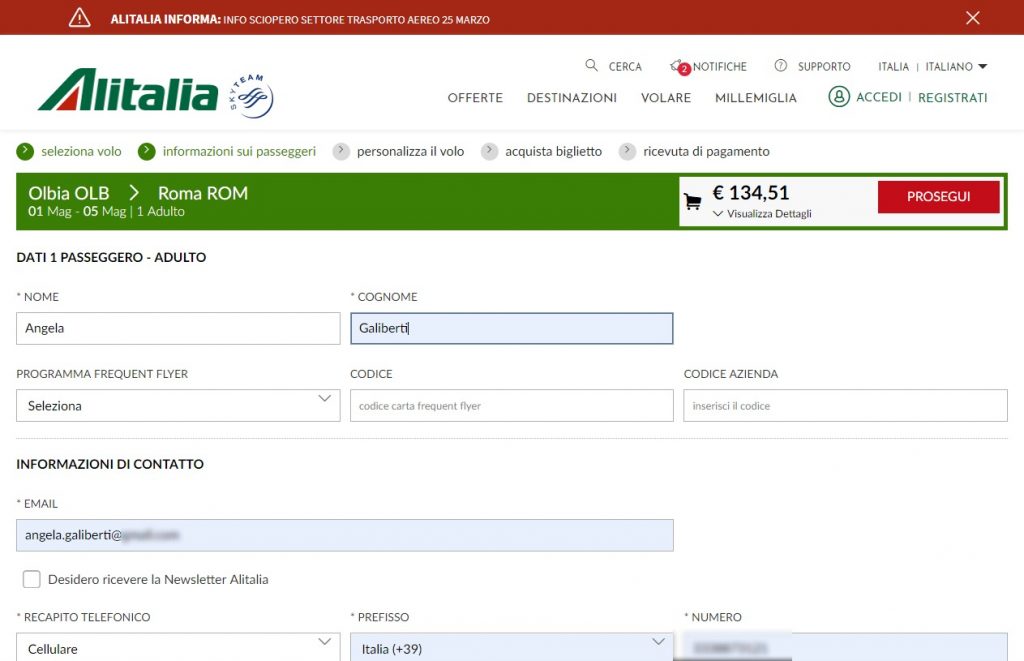Viewport: 1024px width, 661px height.
Task: Click the user account icon beside Accedi
Action: 839,97
